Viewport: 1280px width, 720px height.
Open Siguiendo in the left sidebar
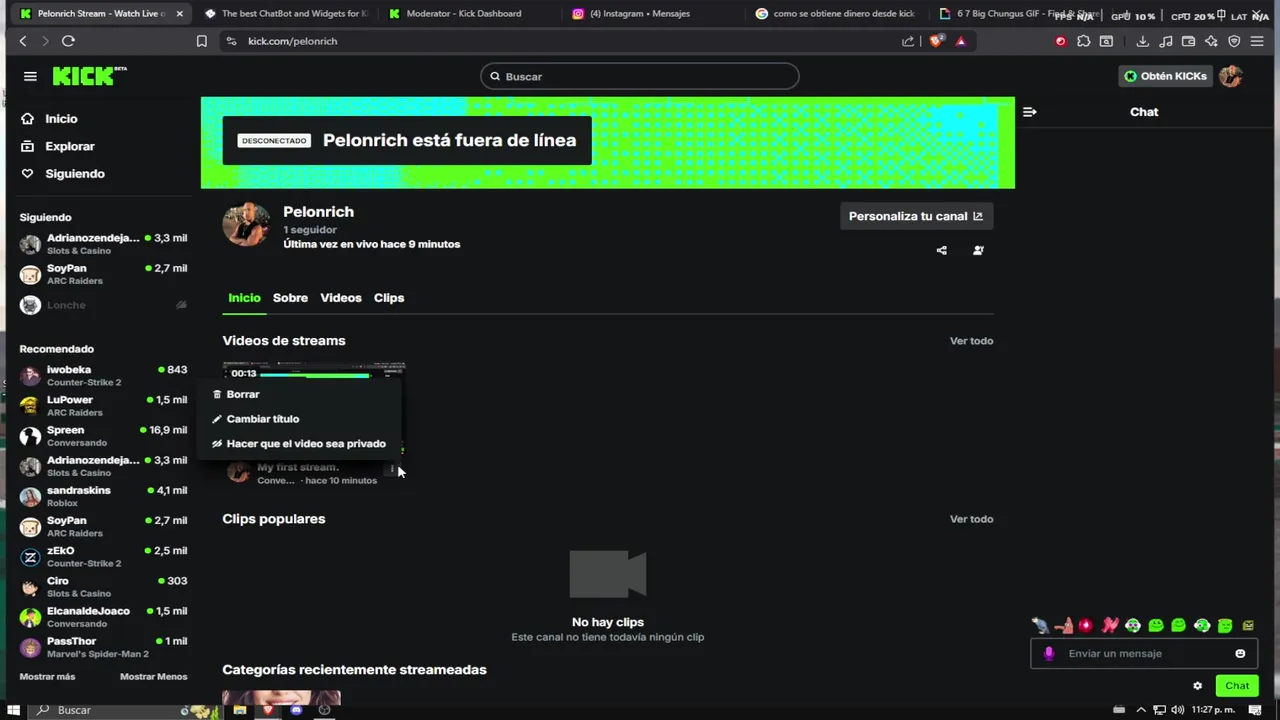62,173
